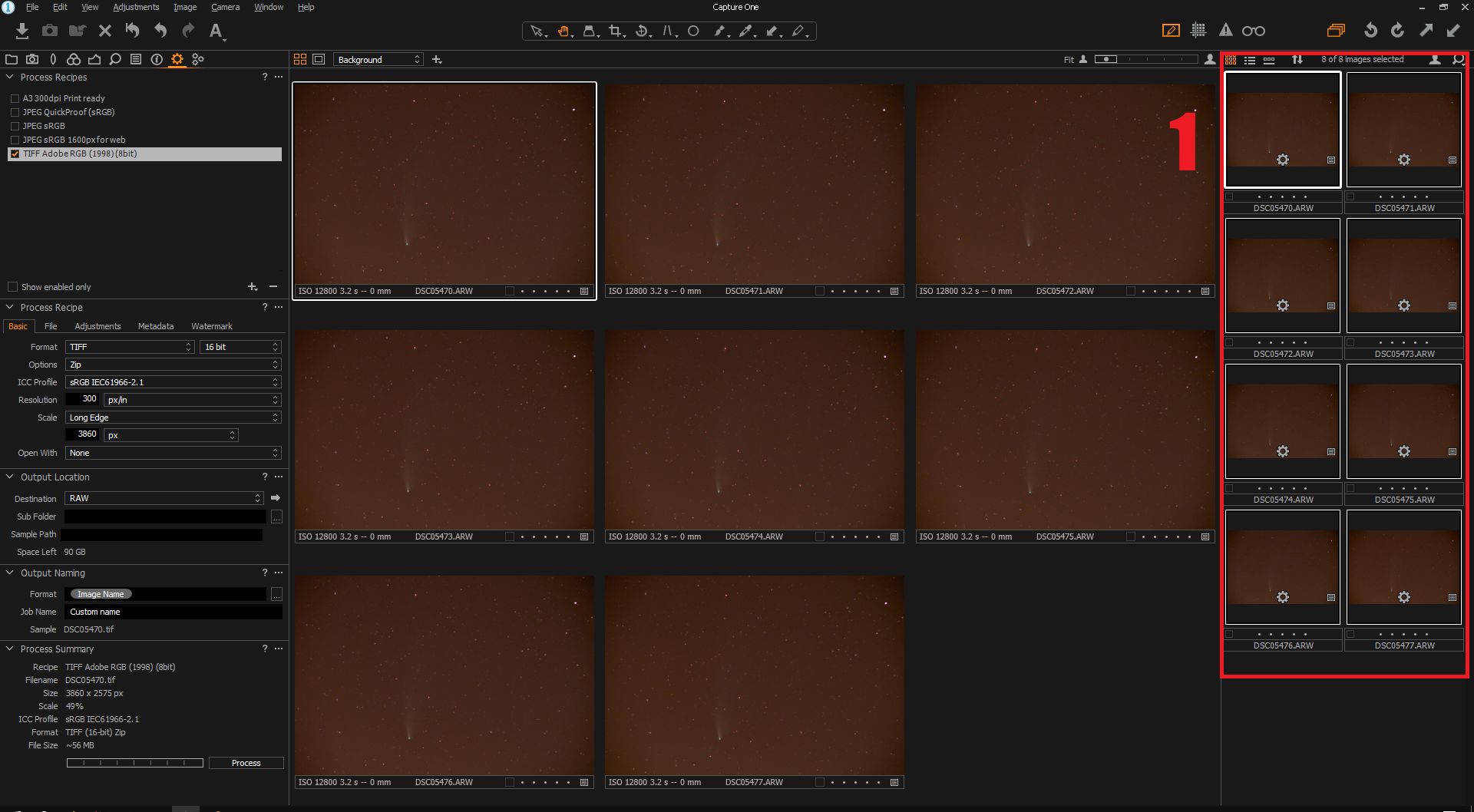
Task: Open the Adjustments menu
Action: [136, 7]
